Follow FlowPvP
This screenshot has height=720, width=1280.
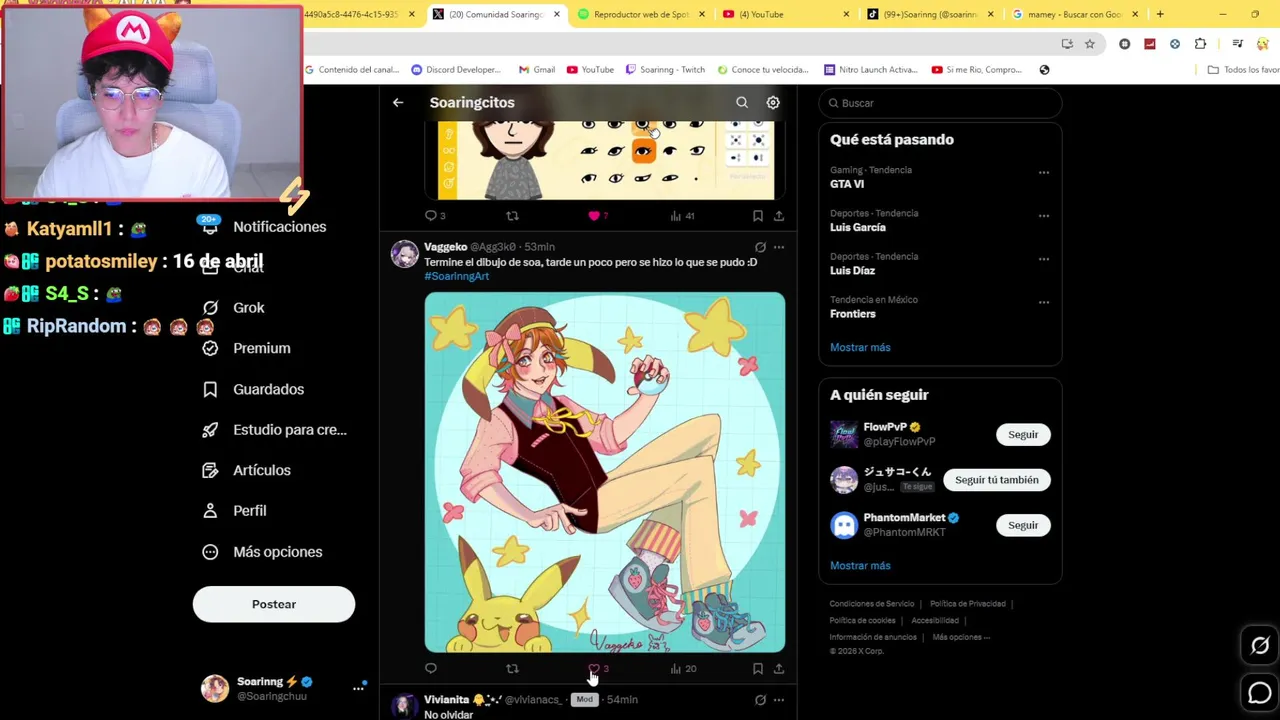pos(1023,435)
